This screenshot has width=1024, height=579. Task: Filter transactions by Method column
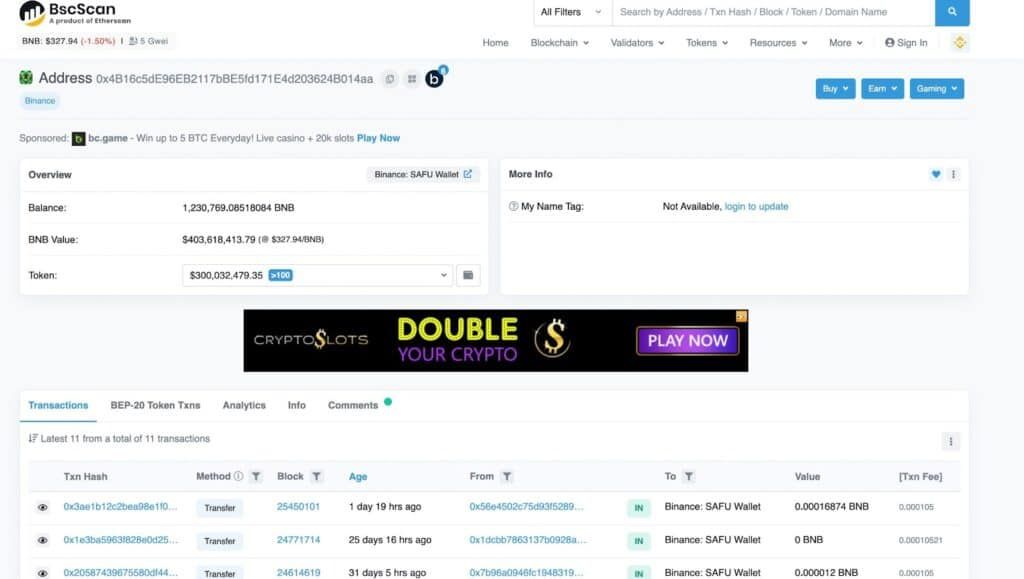pos(256,477)
